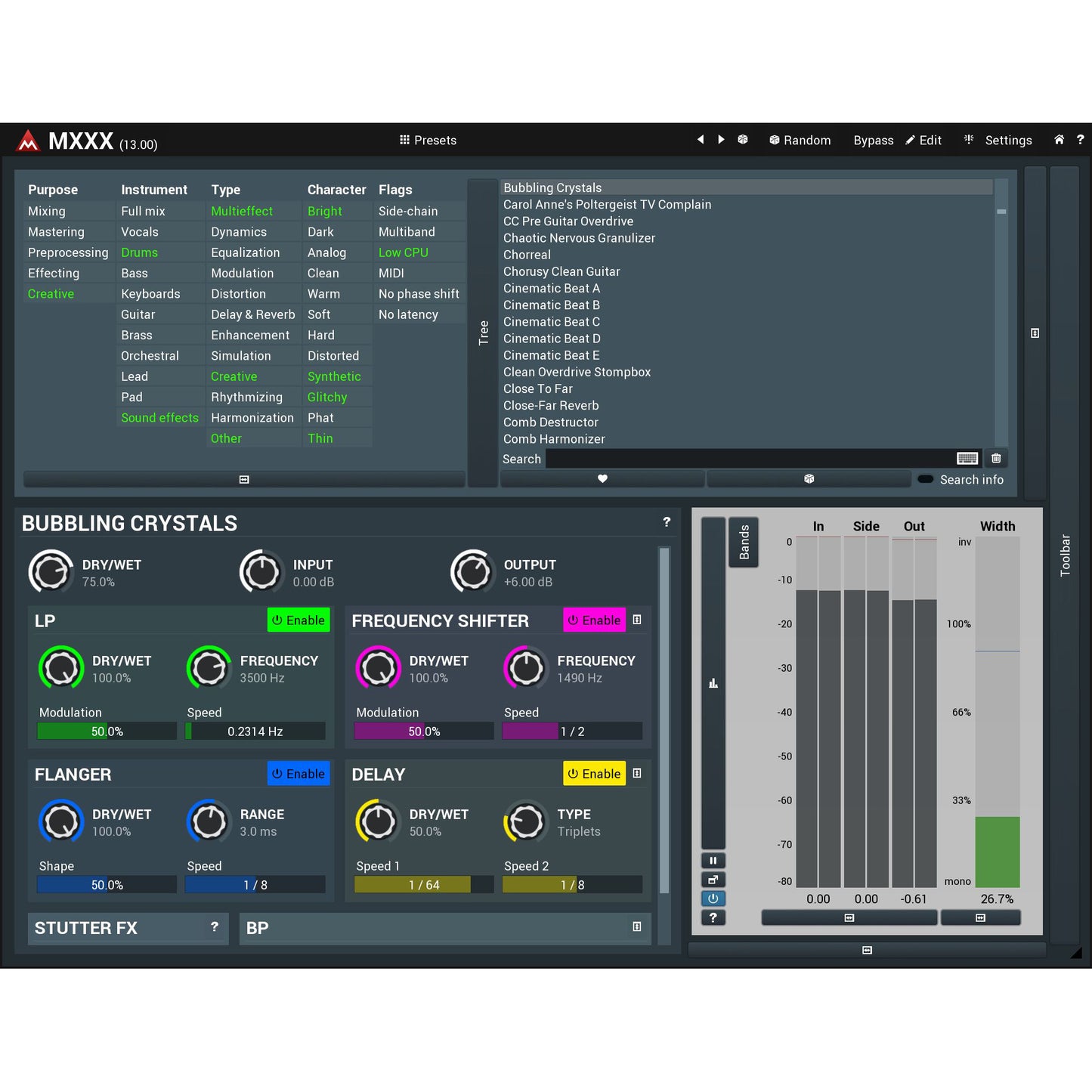Disable the Frequency Shifter effect

pos(594,620)
